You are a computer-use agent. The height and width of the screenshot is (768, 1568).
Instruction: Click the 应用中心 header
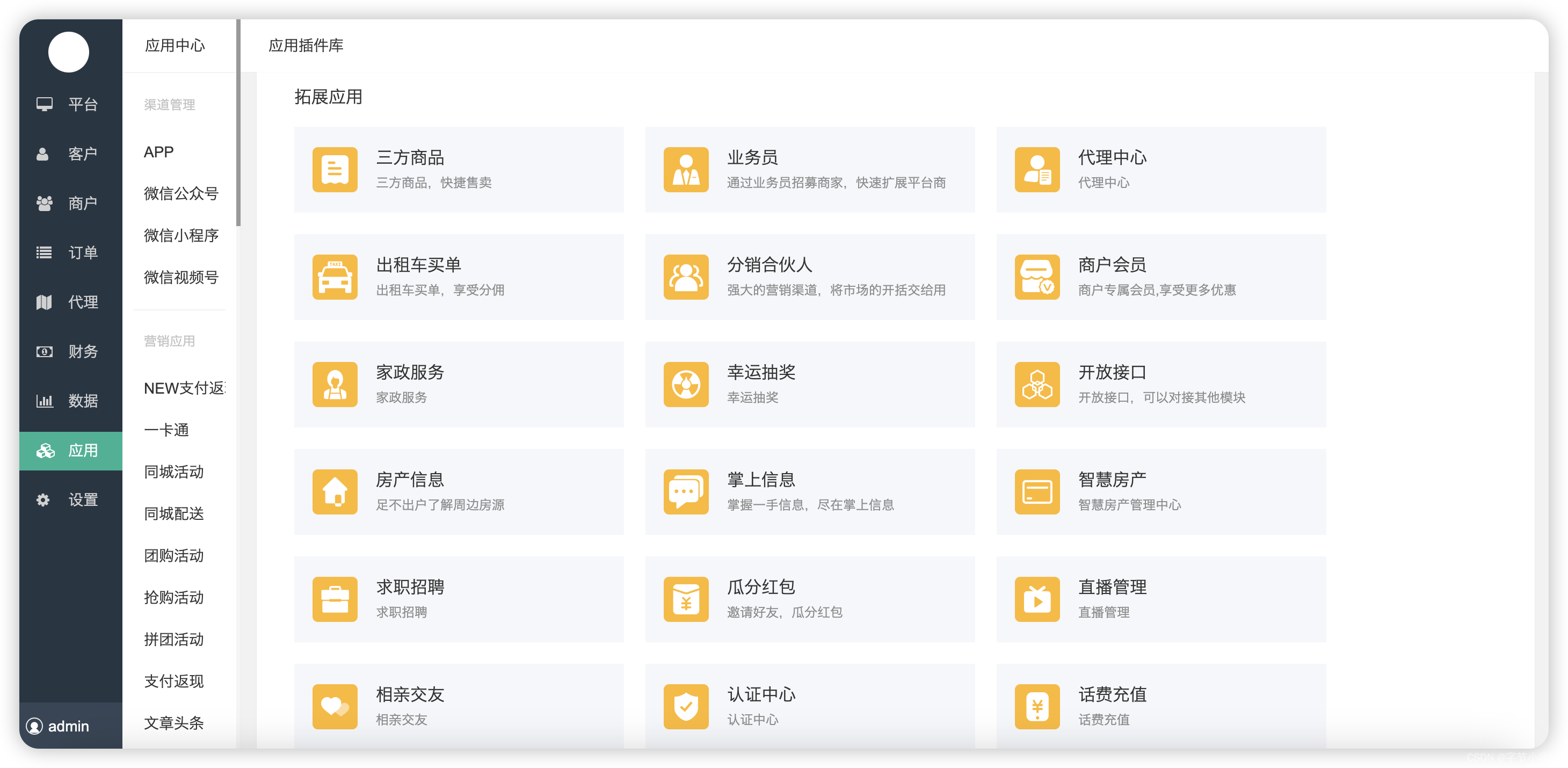tap(175, 46)
